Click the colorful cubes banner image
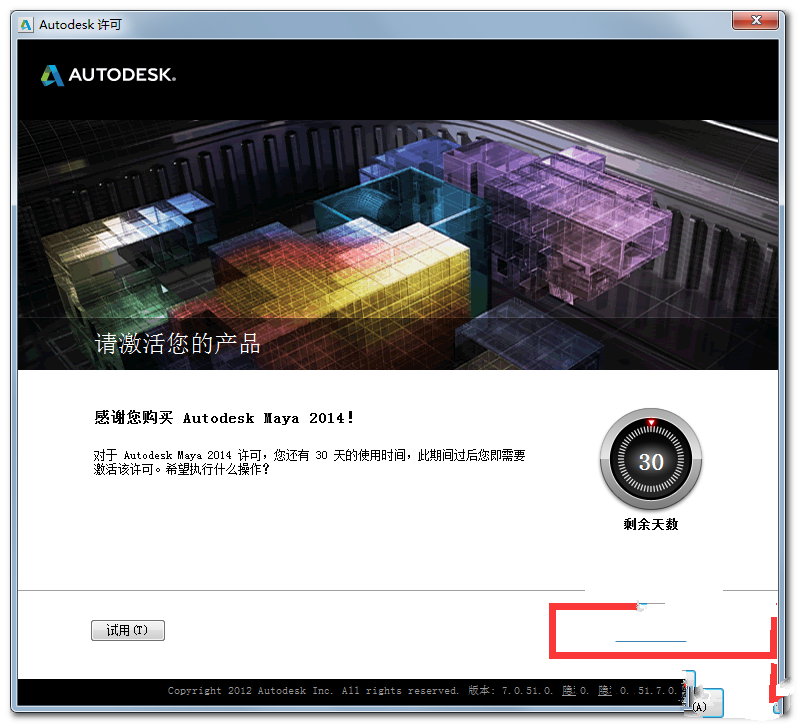 [397, 245]
